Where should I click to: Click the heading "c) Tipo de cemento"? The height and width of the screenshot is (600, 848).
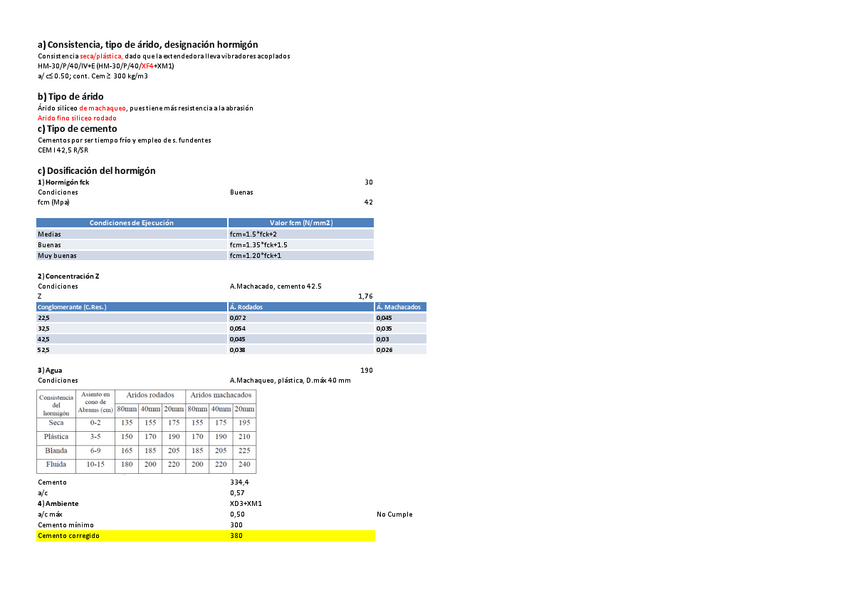77,129
